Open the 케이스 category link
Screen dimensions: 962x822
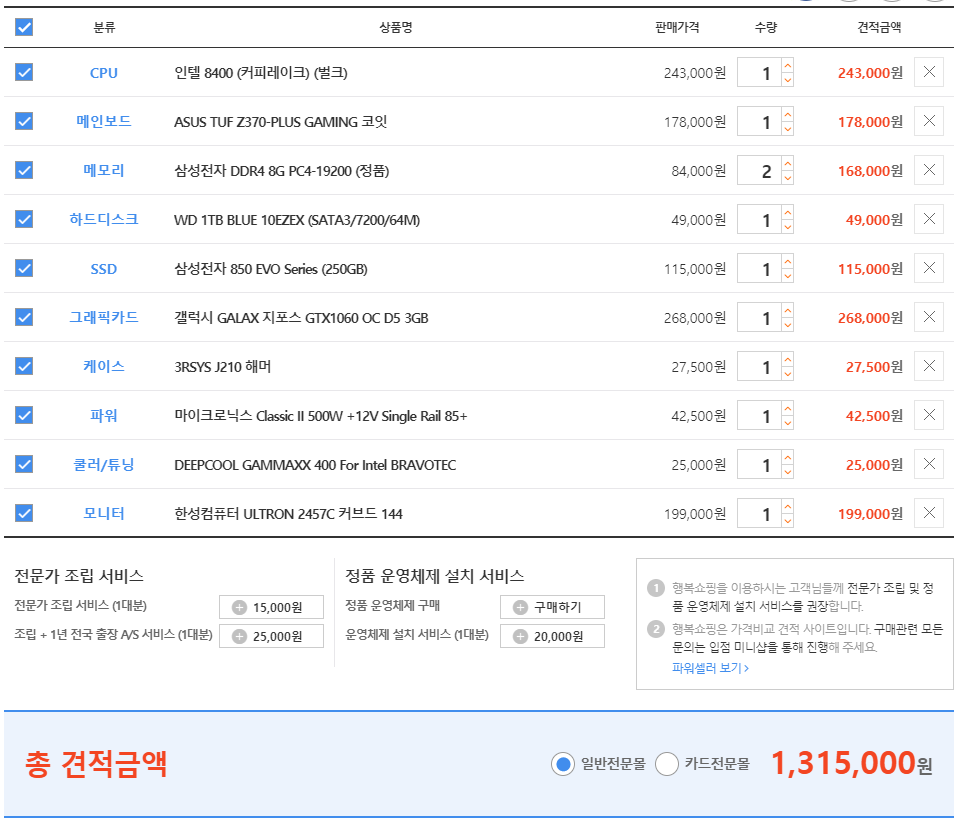pos(104,367)
